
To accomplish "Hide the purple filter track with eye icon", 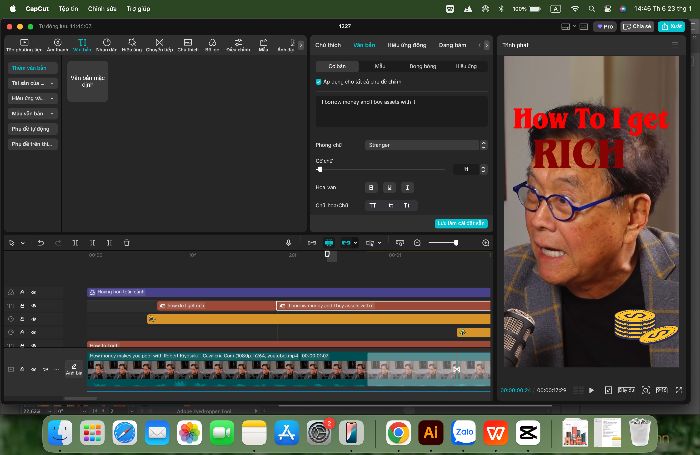I will tap(33, 292).
